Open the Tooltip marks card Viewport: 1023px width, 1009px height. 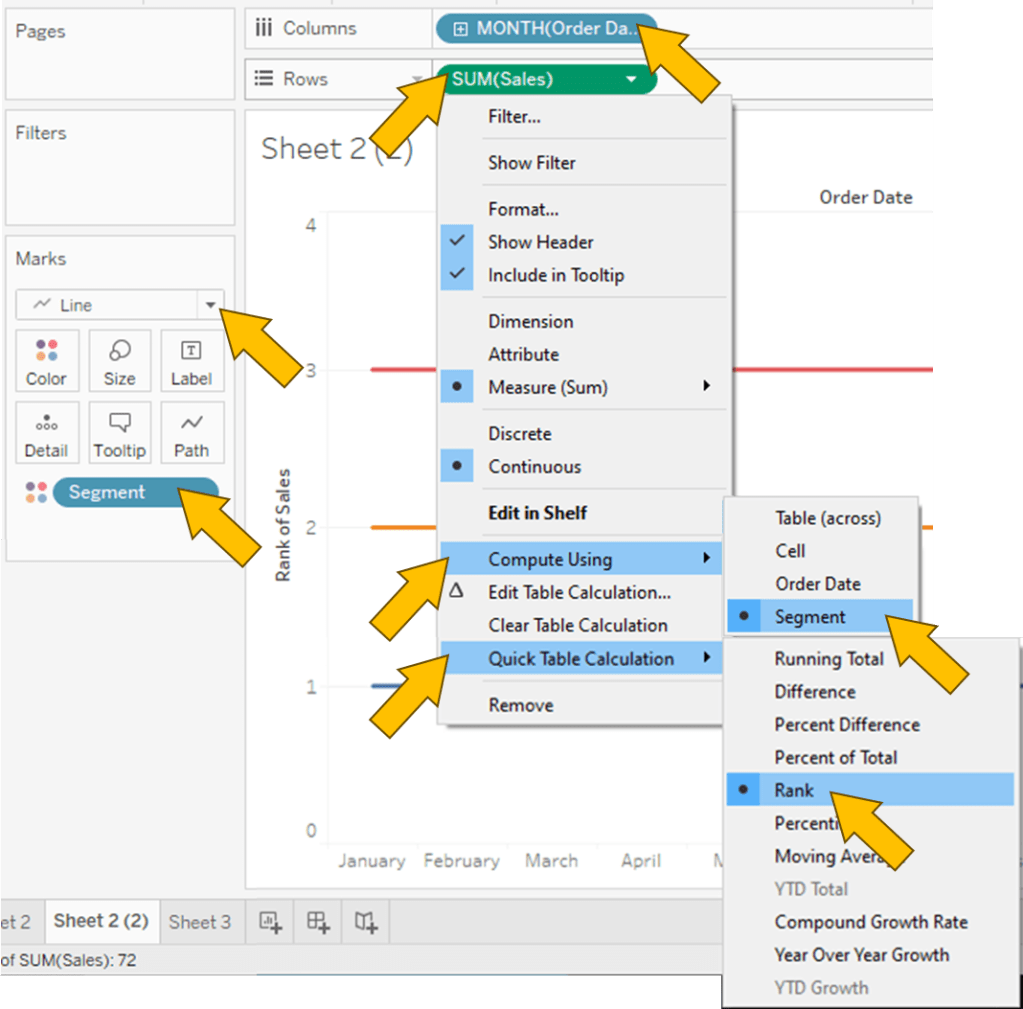coord(119,433)
